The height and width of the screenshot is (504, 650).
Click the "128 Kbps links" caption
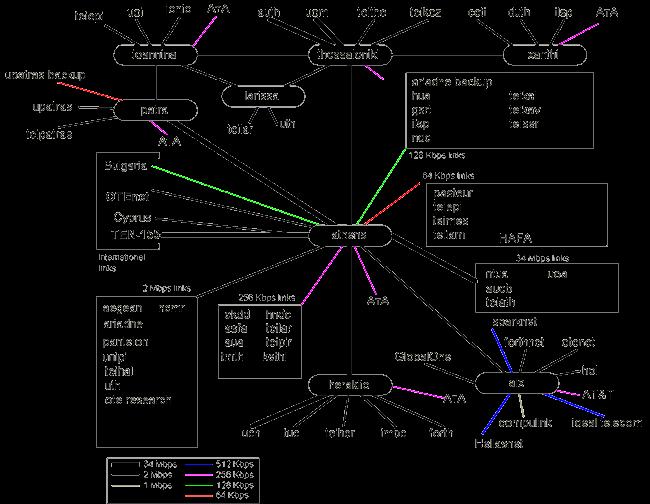pyautogui.click(x=437, y=155)
